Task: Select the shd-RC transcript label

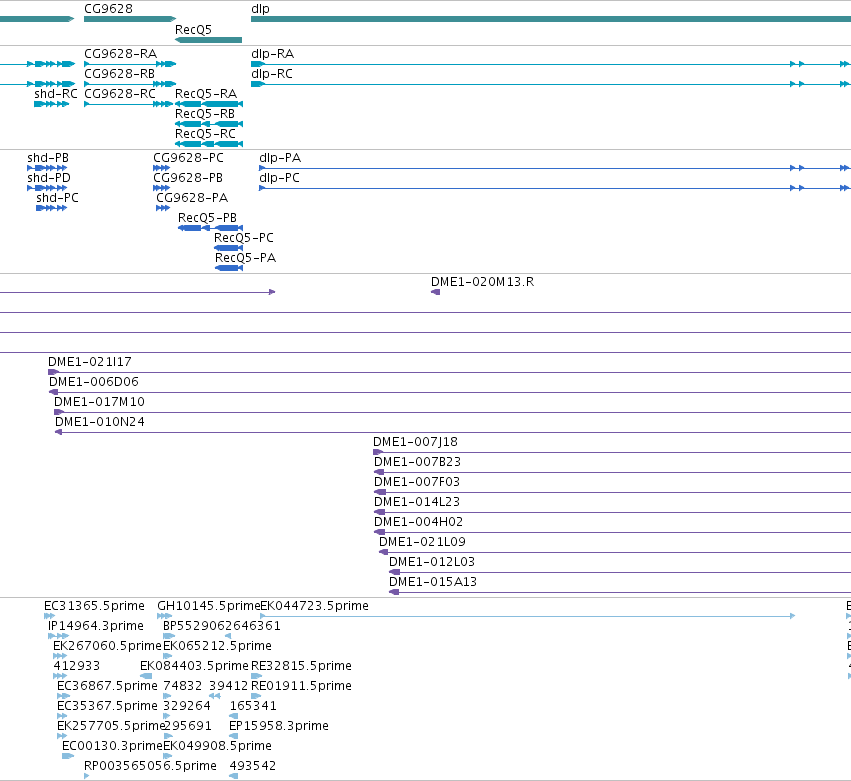Action: [56, 94]
